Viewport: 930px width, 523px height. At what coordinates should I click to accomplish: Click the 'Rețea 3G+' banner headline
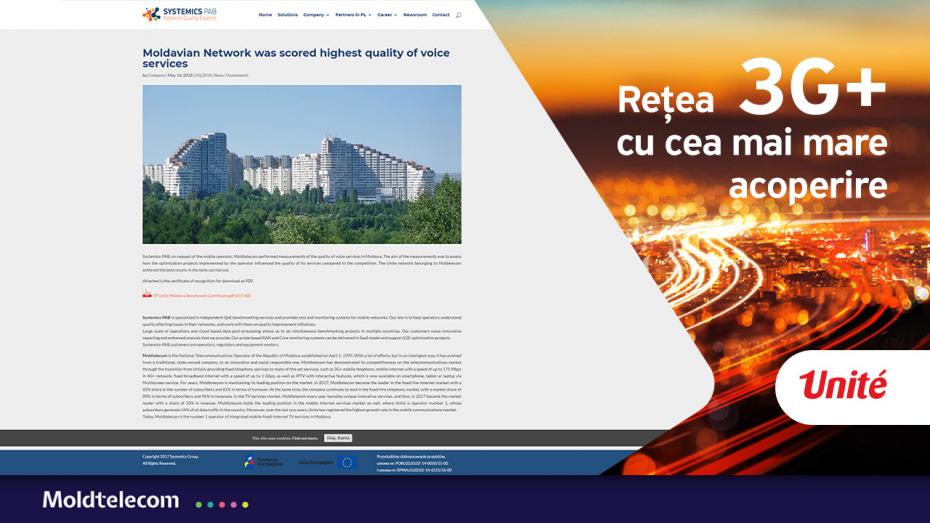[751, 89]
